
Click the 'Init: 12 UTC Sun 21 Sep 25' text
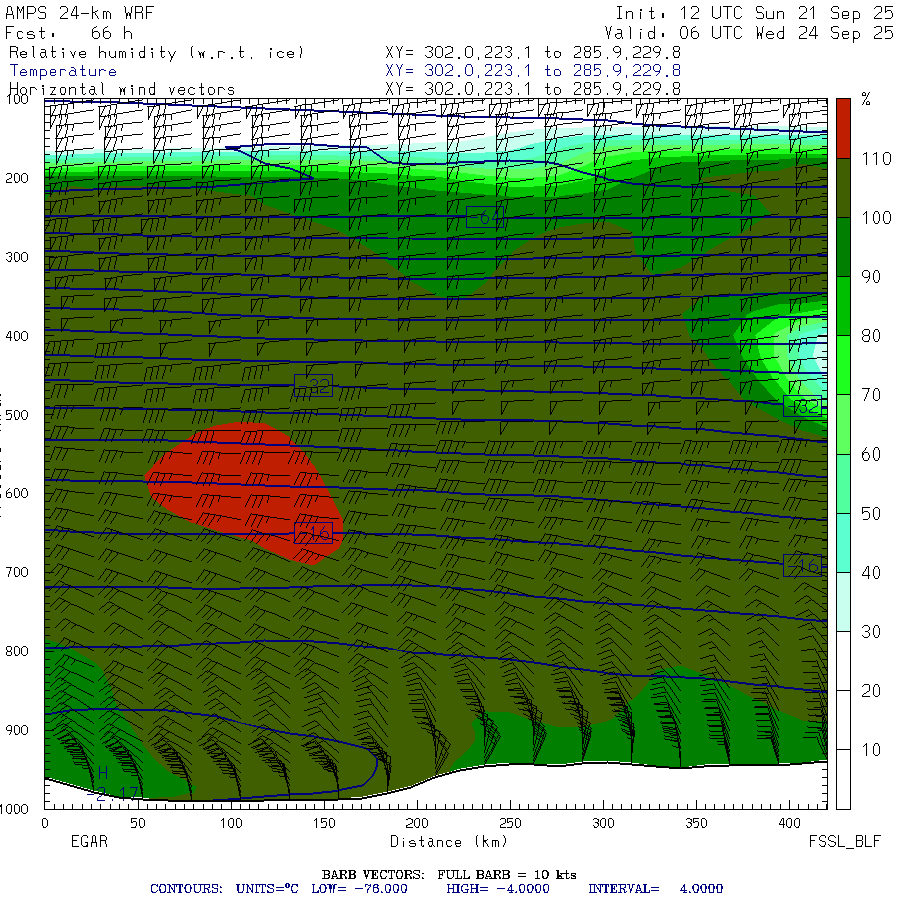click(754, 13)
